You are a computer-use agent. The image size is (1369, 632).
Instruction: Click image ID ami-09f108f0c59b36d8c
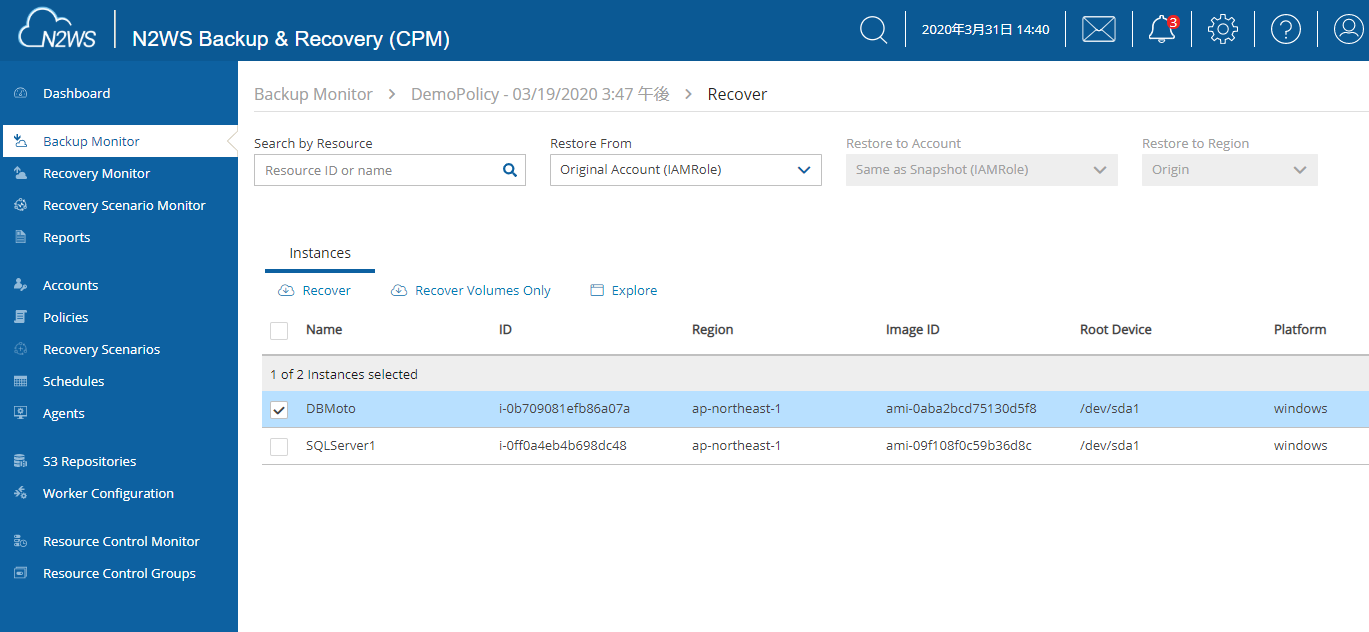[x=959, y=445]
